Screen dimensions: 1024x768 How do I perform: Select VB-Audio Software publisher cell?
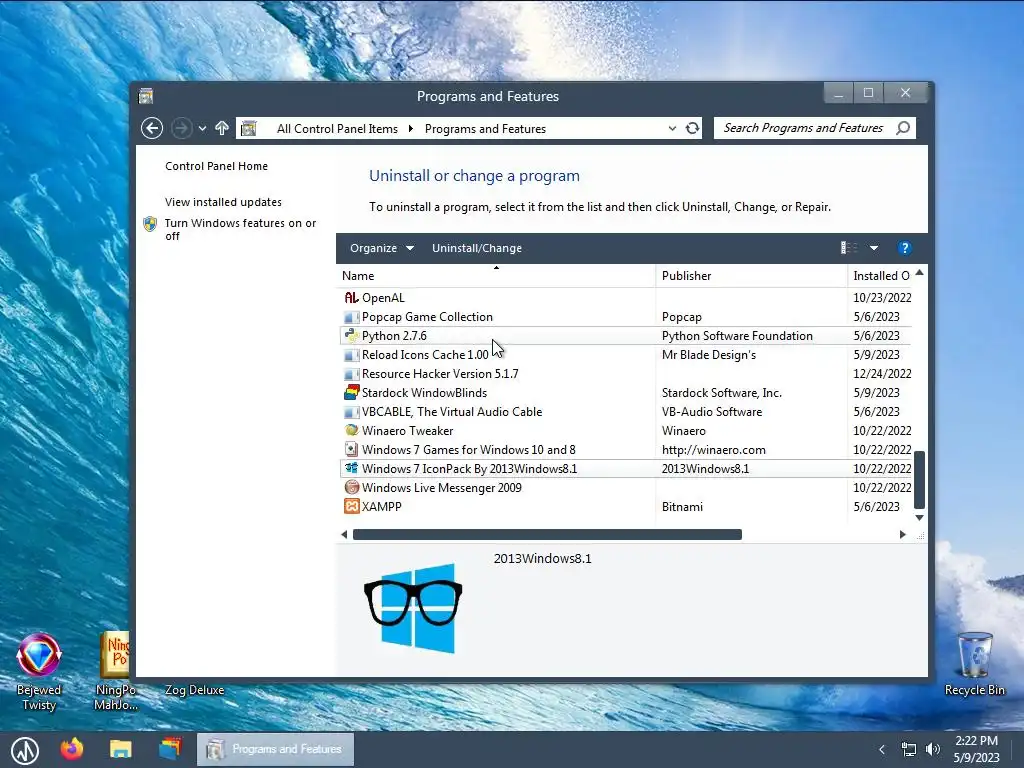coord(712,411)
